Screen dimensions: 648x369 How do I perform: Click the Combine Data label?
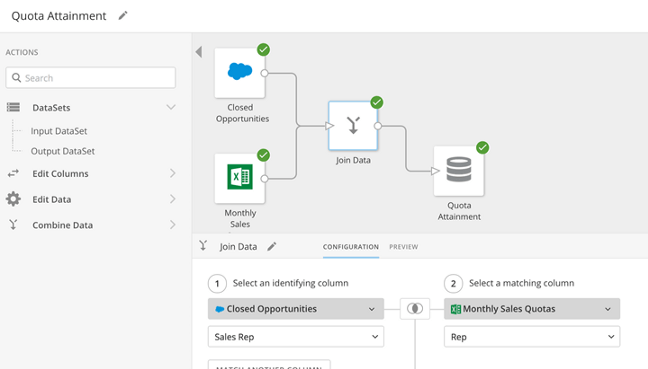click(x=62, y=225)
